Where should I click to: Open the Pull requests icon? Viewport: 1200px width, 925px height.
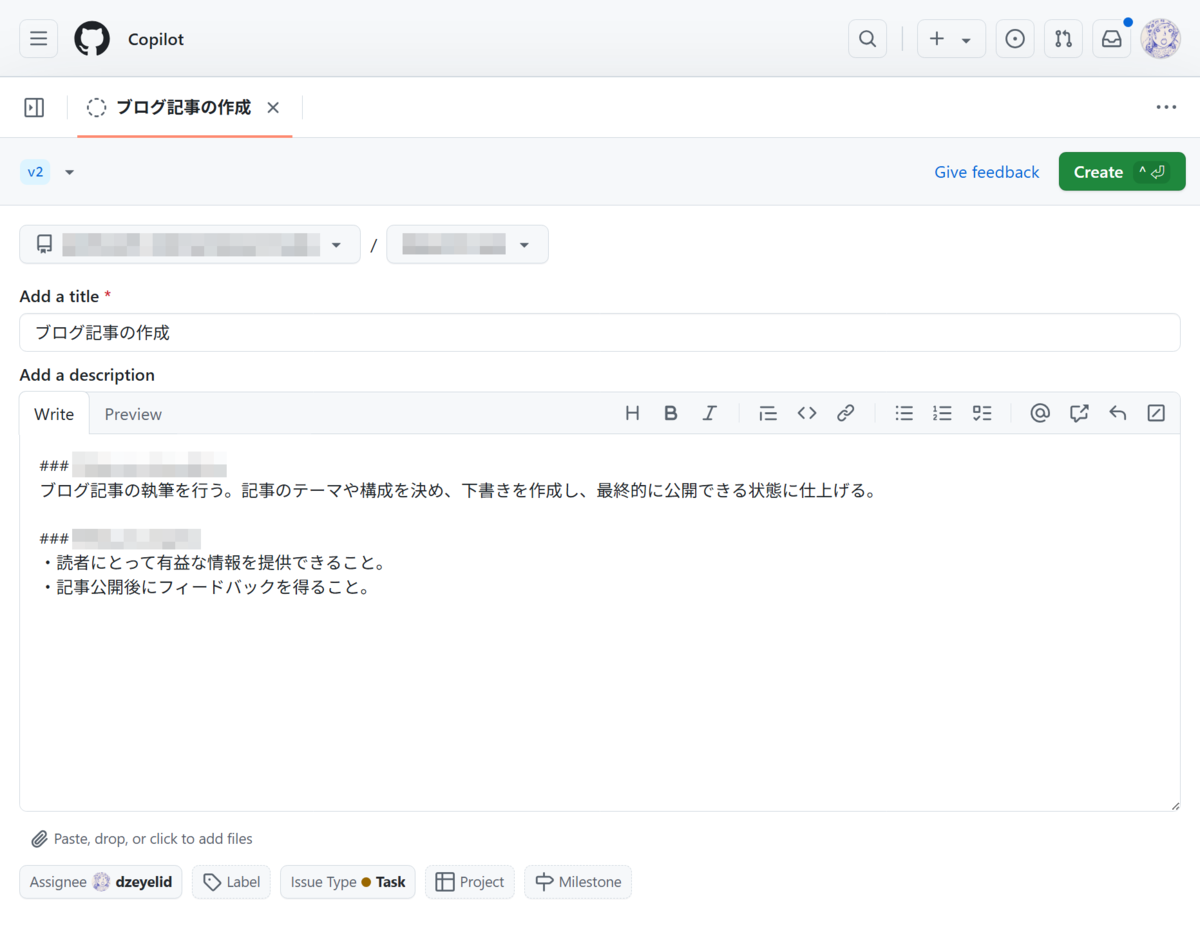pyautogui.click(x=1063, y=39)
